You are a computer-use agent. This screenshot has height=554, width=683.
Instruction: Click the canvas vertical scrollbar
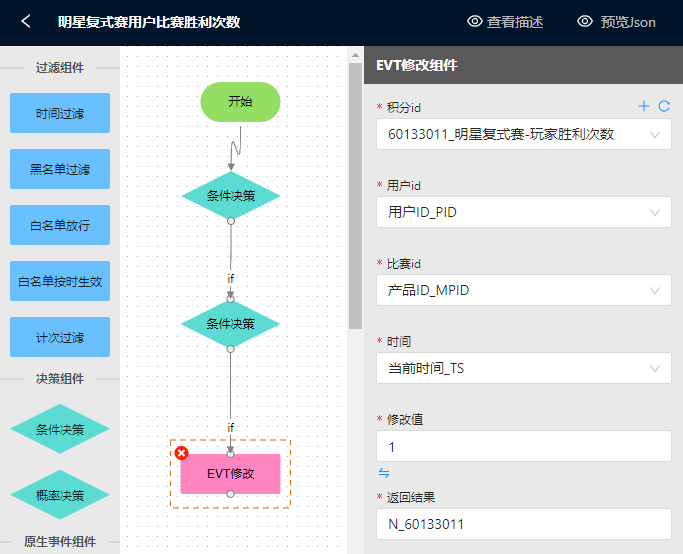(x=355, y=200)
